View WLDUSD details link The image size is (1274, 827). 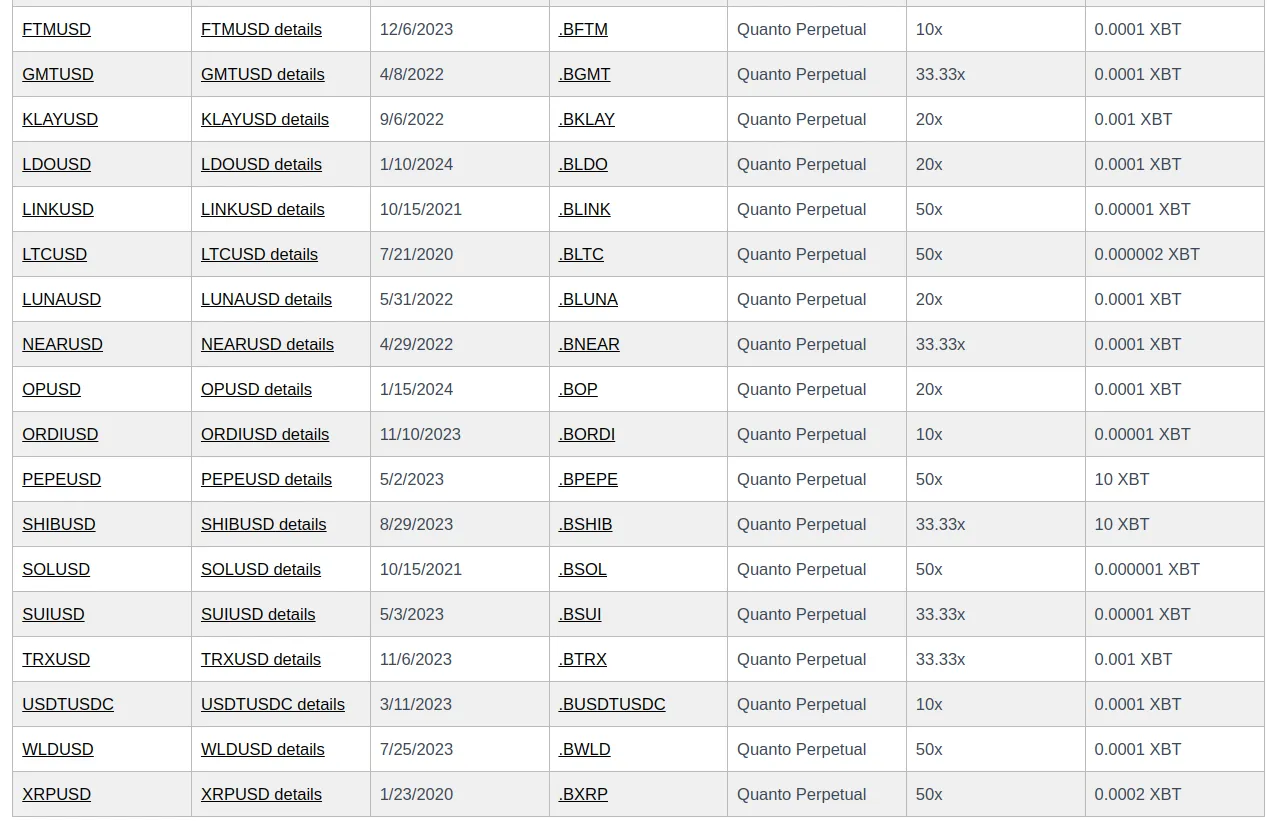tap(262, 749)
